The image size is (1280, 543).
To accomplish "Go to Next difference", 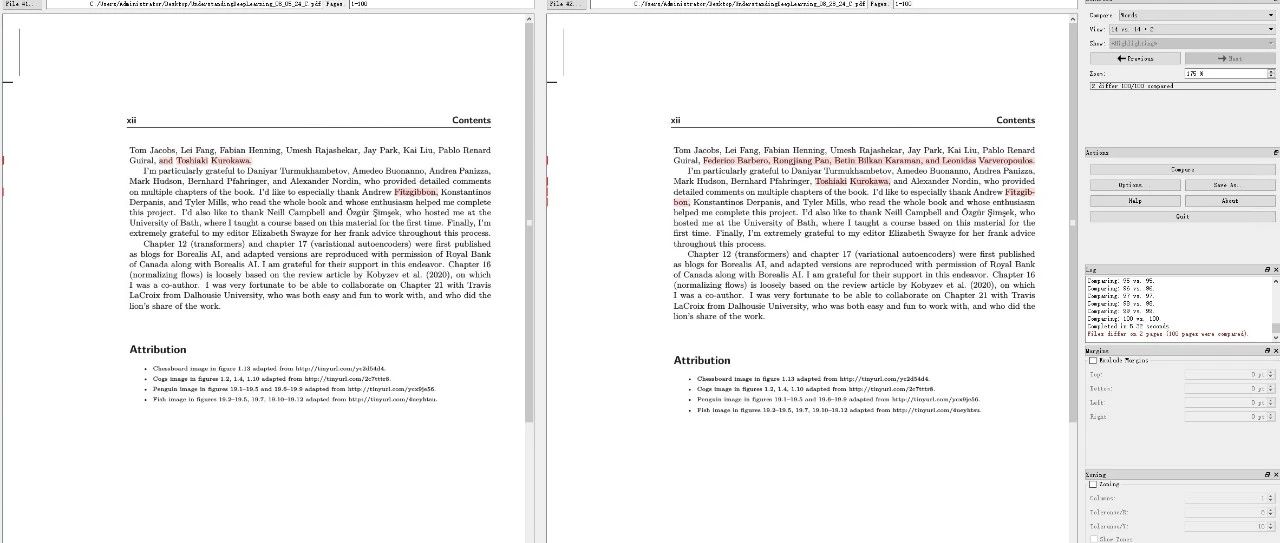I will 1229,58.
